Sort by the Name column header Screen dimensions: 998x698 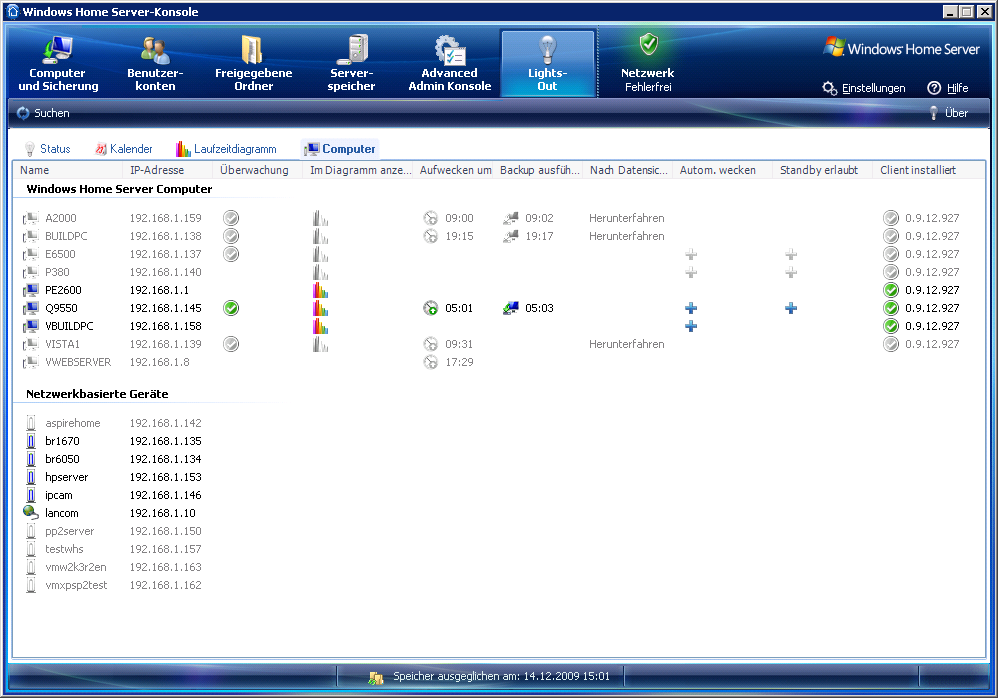(68, 170)
